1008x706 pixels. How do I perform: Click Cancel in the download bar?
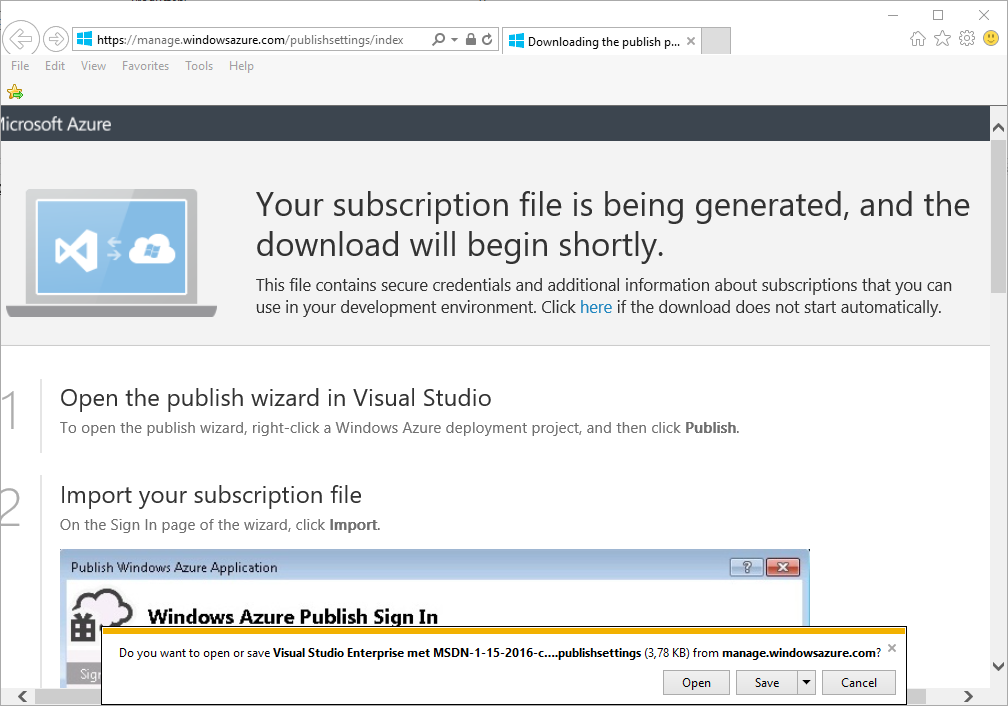coord(859,683)
